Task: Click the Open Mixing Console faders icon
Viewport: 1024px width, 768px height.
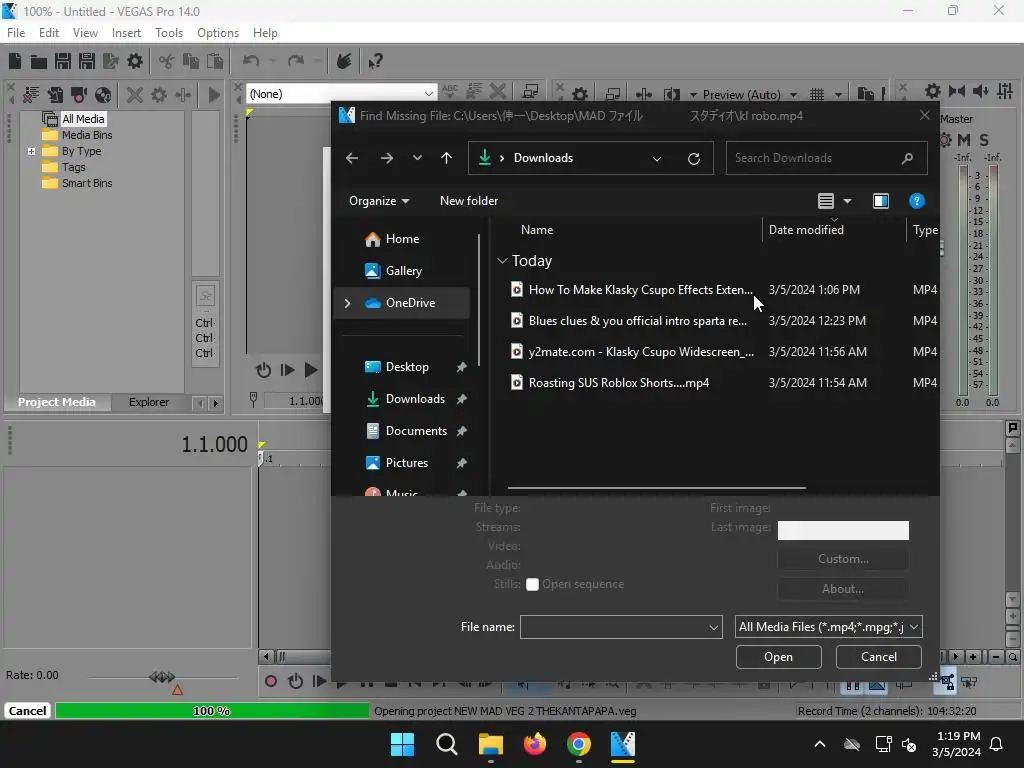Action: [x=1005, y=91]
